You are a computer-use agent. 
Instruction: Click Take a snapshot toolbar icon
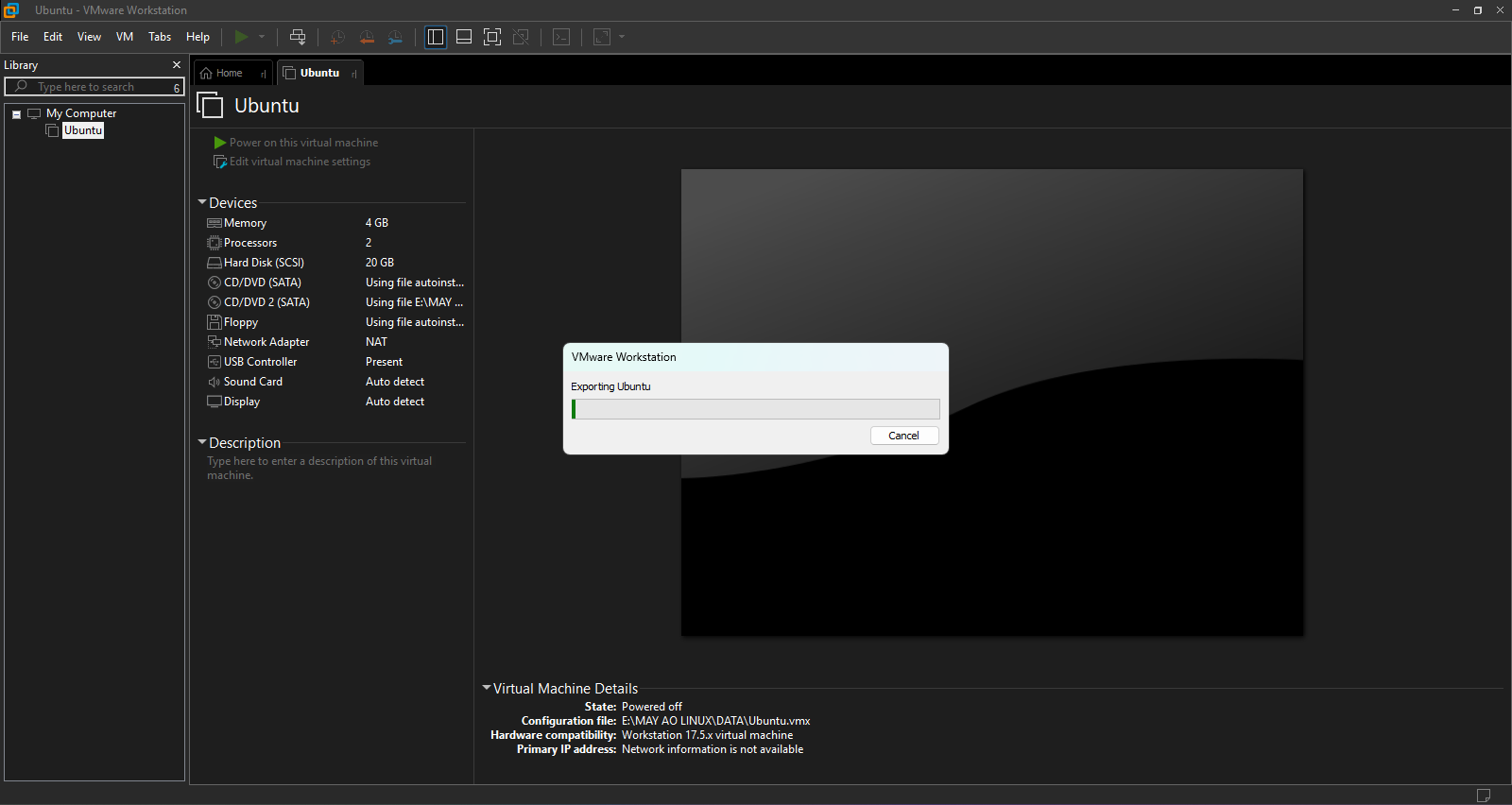(x=337, y=37)
